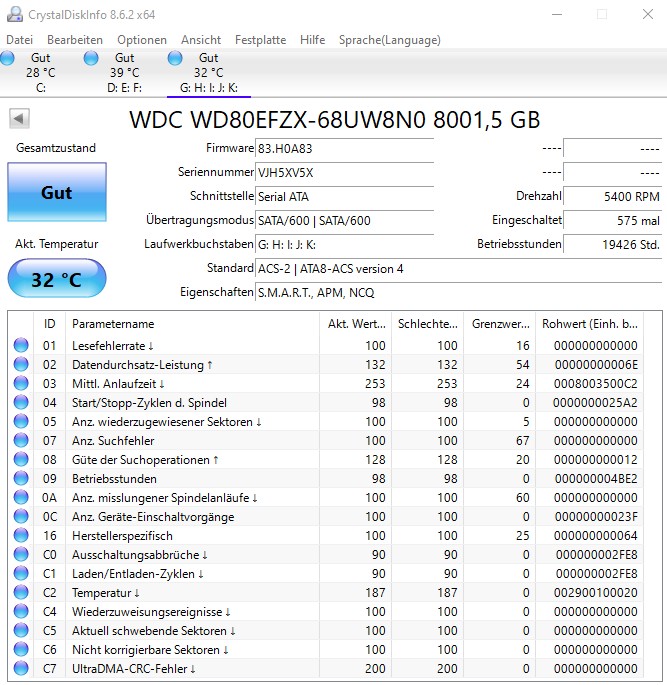Click threshold value 67 in Anz. Suchfehler row
667x685 pixels.
pyautogui.click(x=522, y=440)
